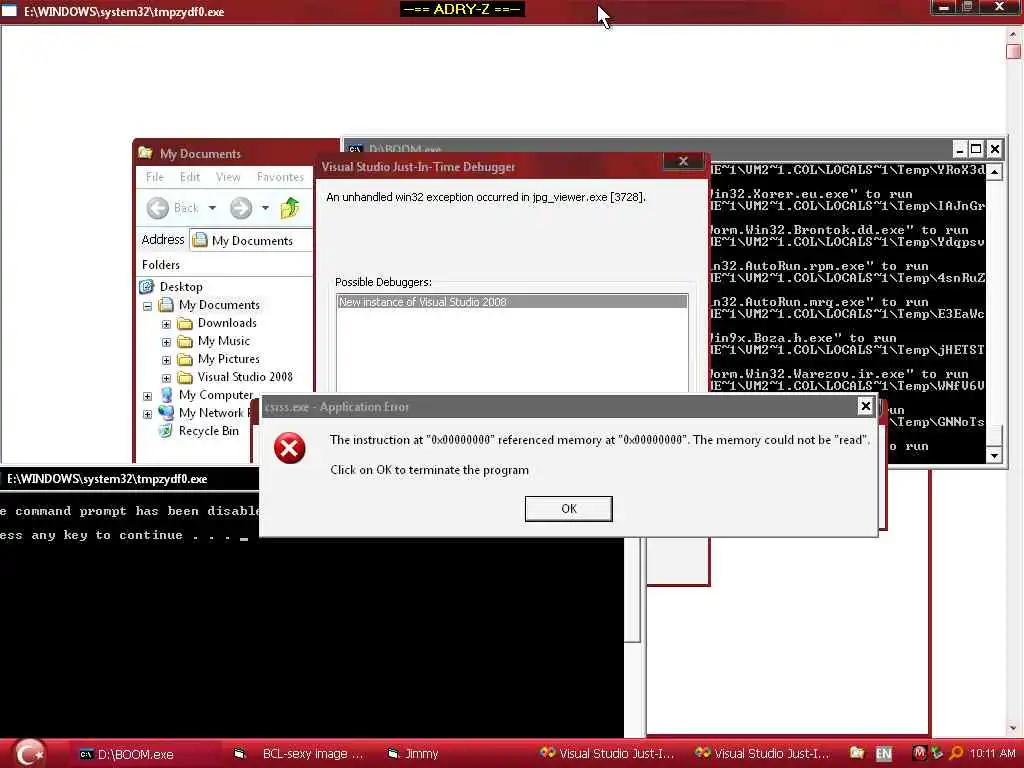Select New instance of Visual Studio 2008
Viewport: 1024px width, 768px height.
[512, 302]
